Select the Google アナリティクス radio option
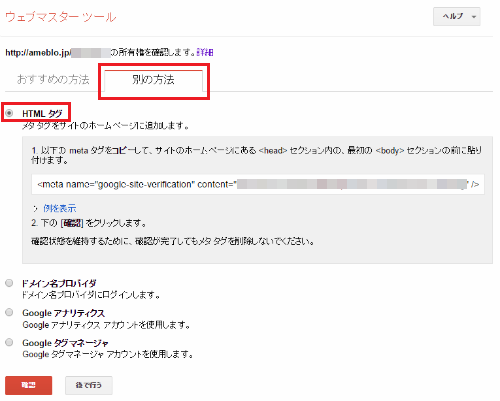The width and height of the screenshot is (500, 401). pyautogui.click(x=9, y=312)
